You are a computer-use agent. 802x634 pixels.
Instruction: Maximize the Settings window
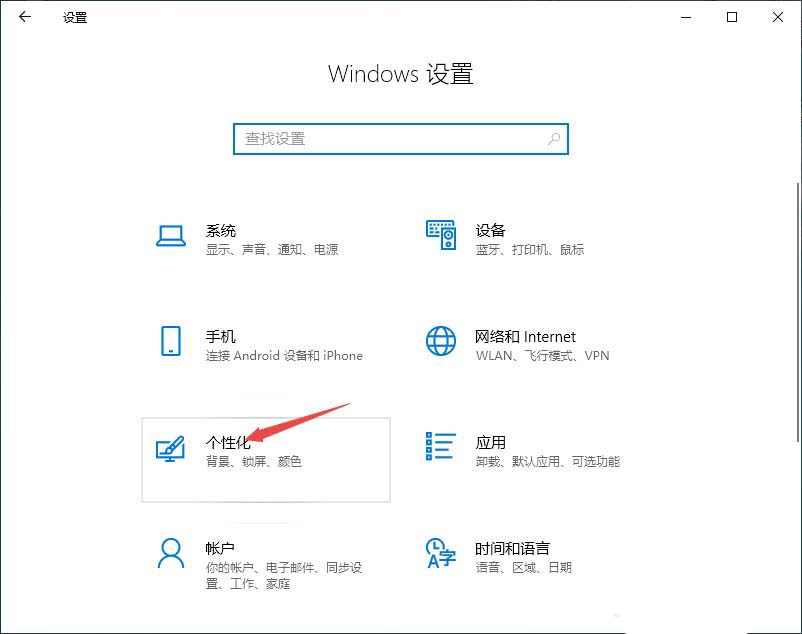(732, 17)
